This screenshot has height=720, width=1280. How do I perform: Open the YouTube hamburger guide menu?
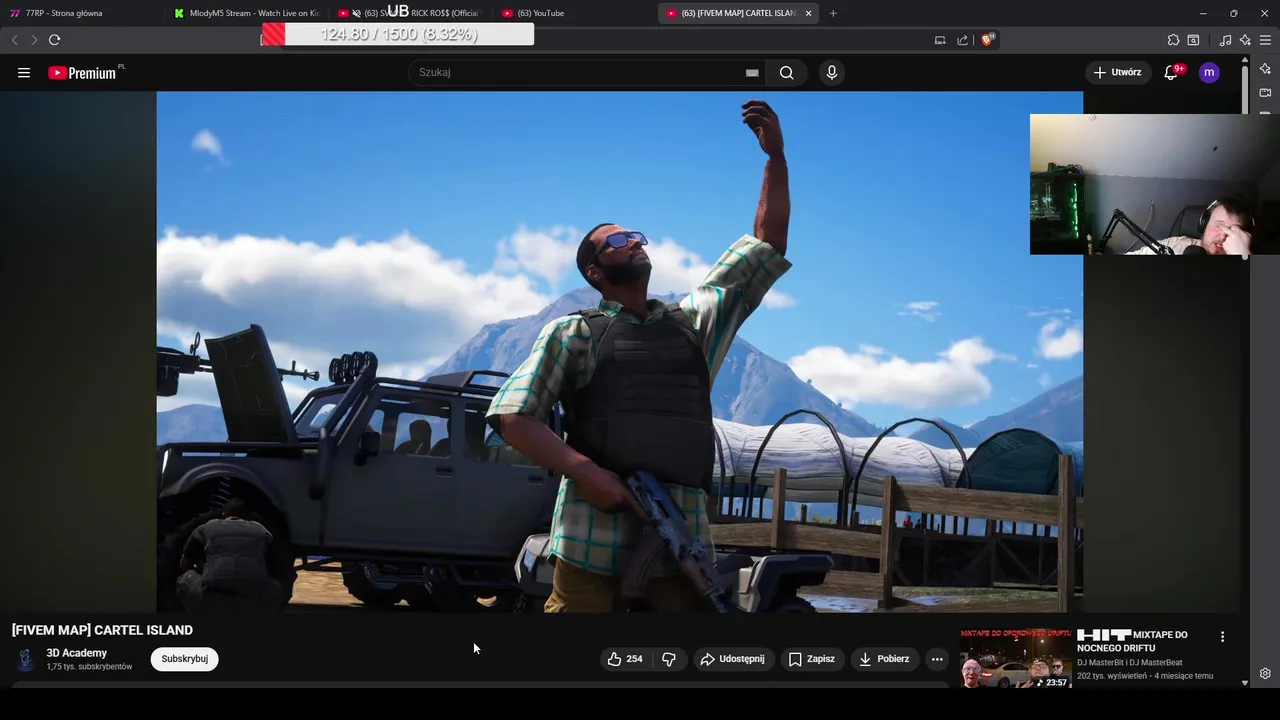tap(24, 73)
